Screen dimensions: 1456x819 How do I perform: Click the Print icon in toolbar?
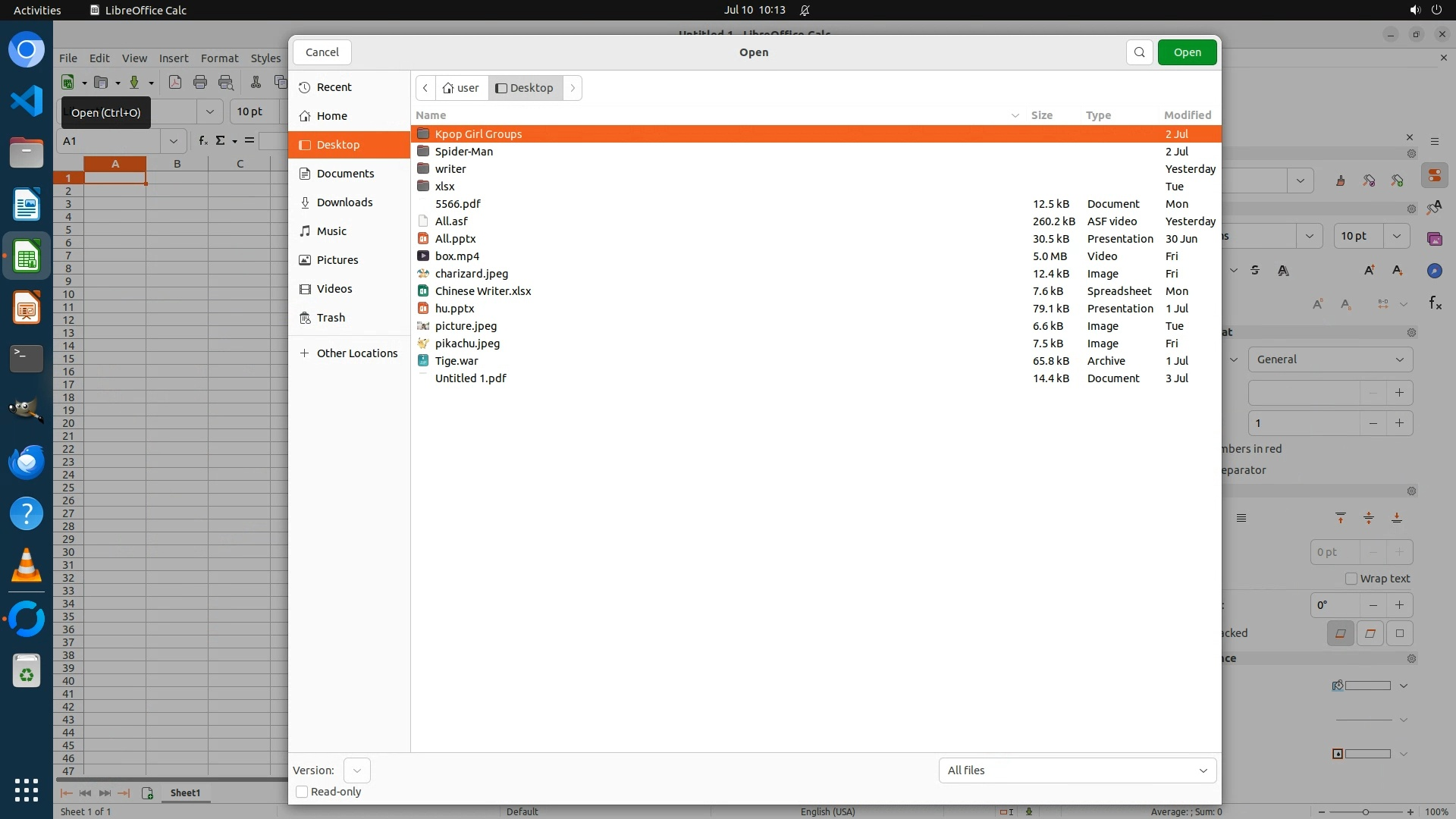tap(200, 83)
